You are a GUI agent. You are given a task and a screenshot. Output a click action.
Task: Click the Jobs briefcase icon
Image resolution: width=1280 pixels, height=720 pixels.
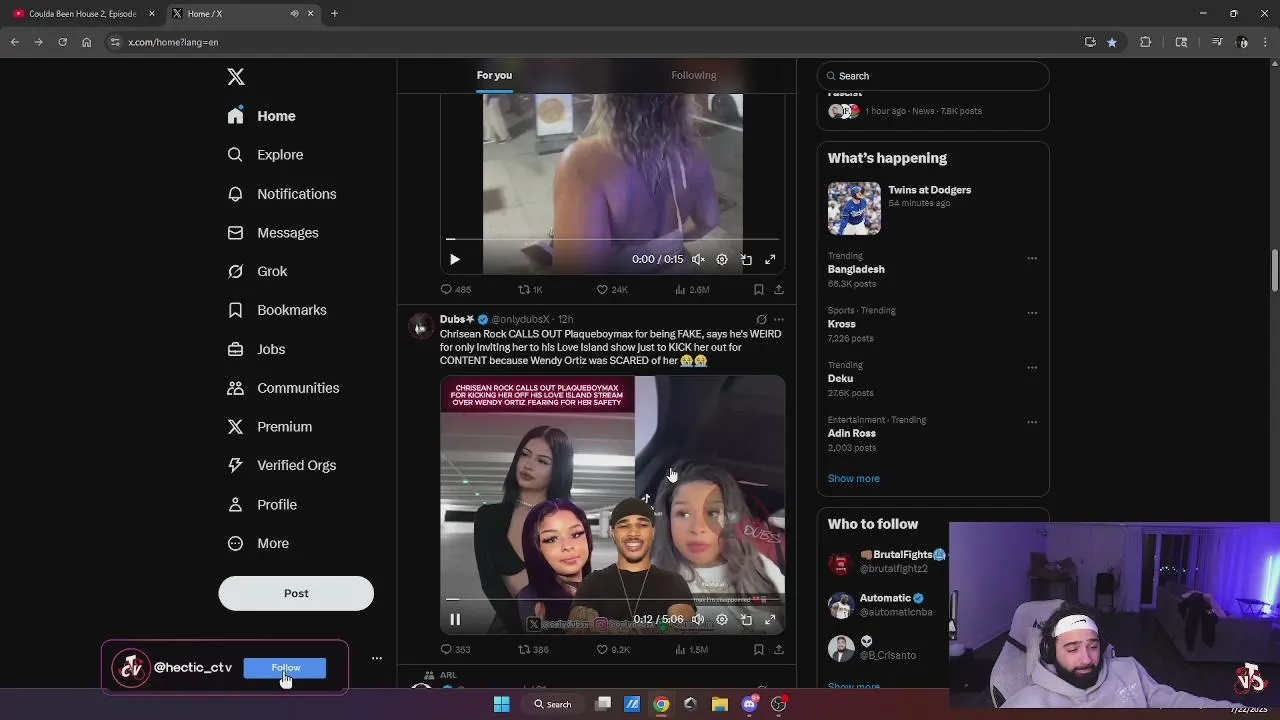[235, 349]
